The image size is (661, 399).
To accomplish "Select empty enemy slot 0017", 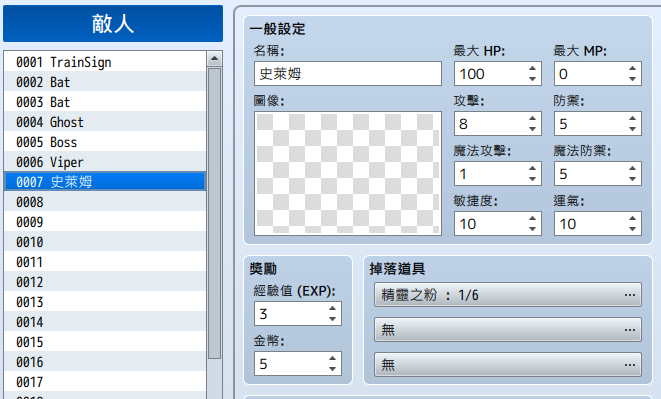I will [105, 382].
